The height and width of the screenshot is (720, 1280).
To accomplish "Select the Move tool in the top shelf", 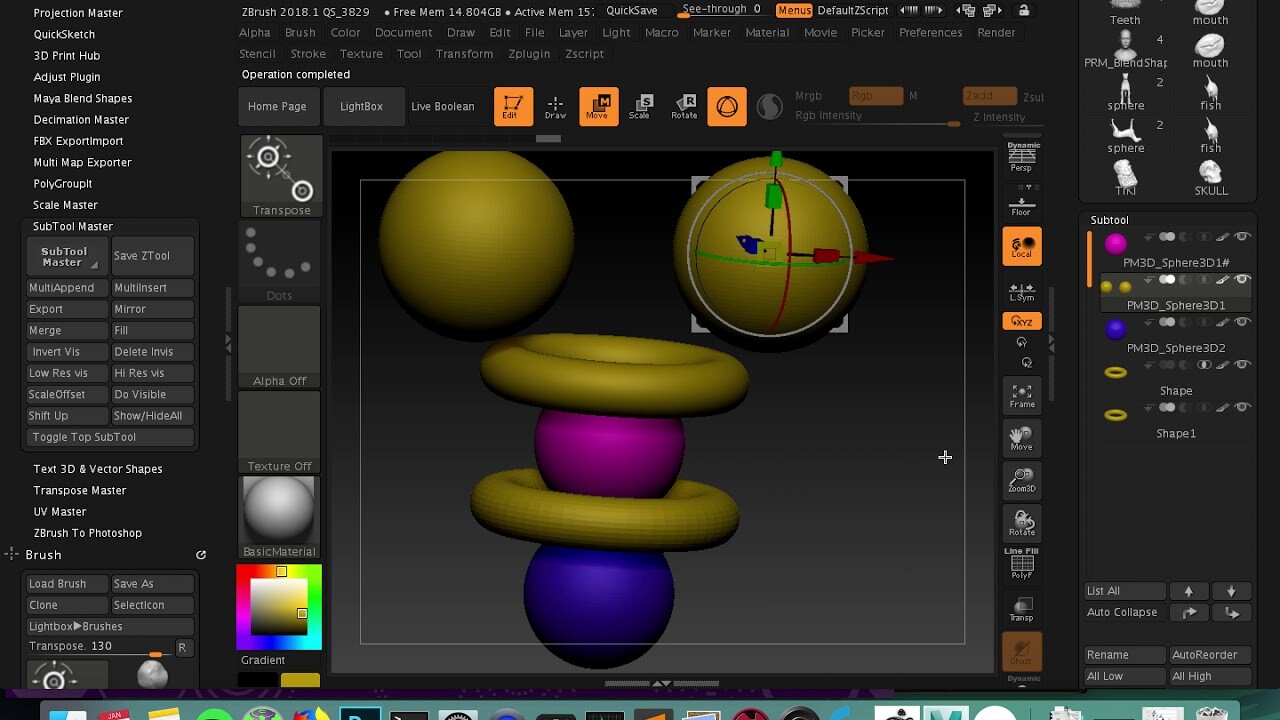I will pos(598,106).
